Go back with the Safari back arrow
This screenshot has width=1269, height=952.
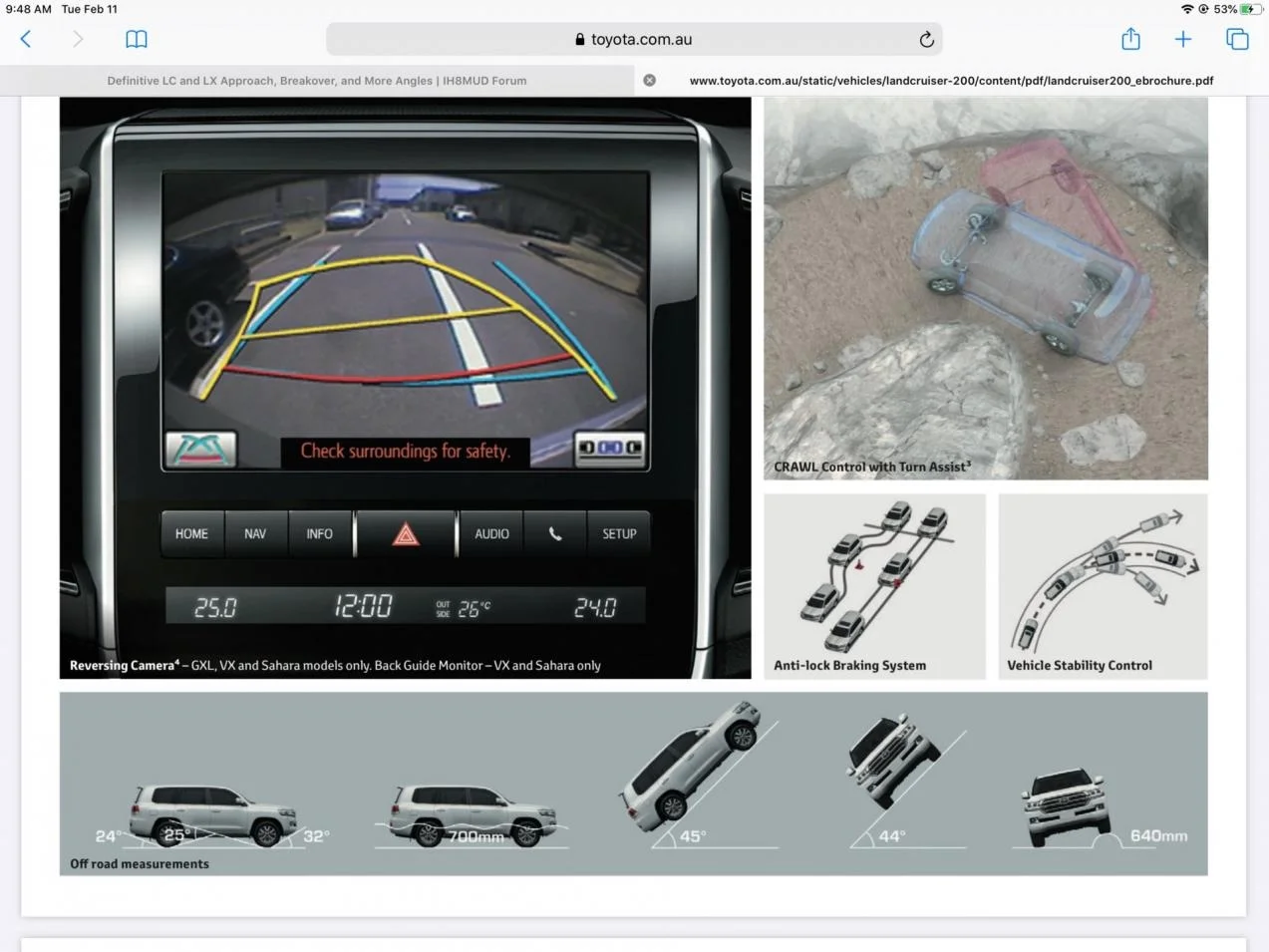tap(26, 39)
